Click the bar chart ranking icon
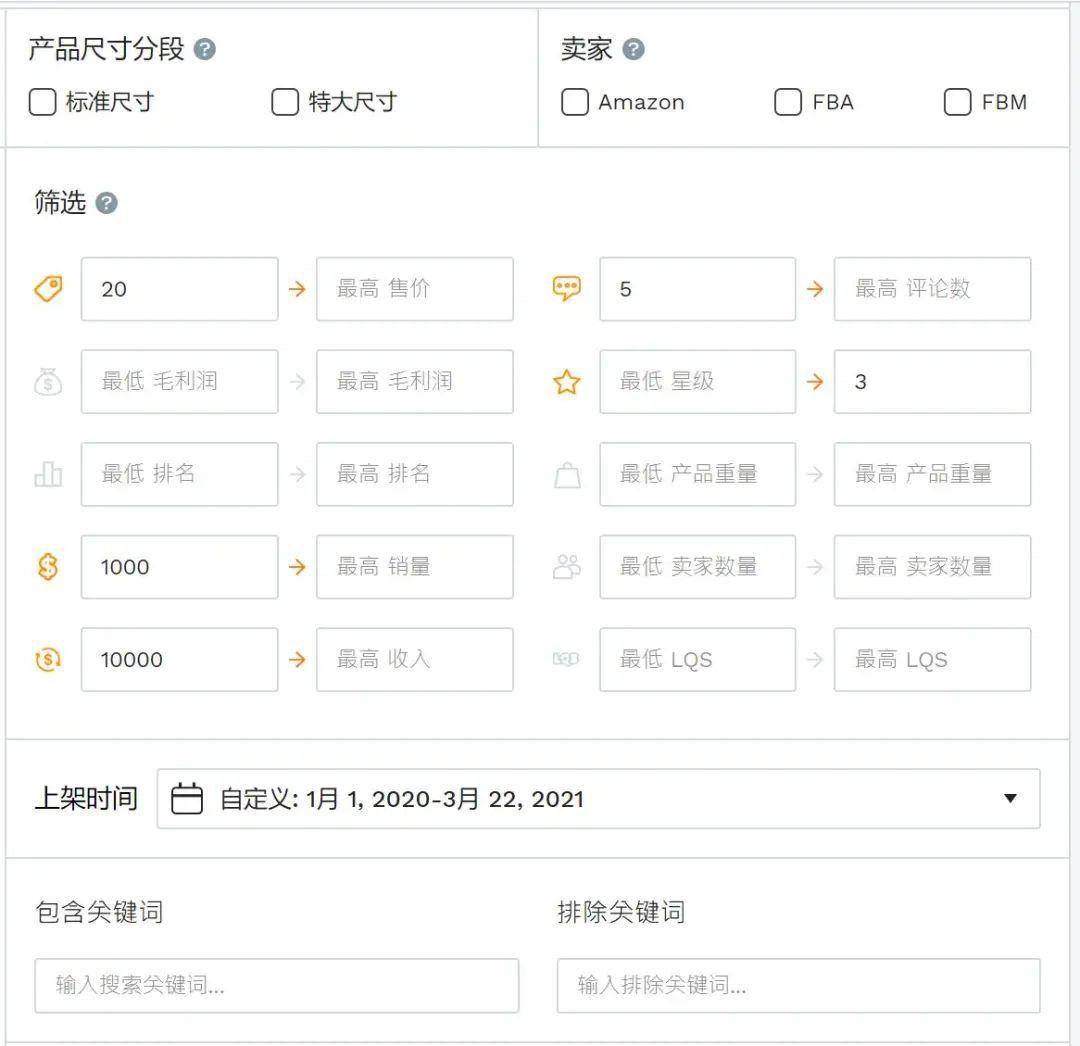This screenshot has height=1046, width=1080. (48, 474)
